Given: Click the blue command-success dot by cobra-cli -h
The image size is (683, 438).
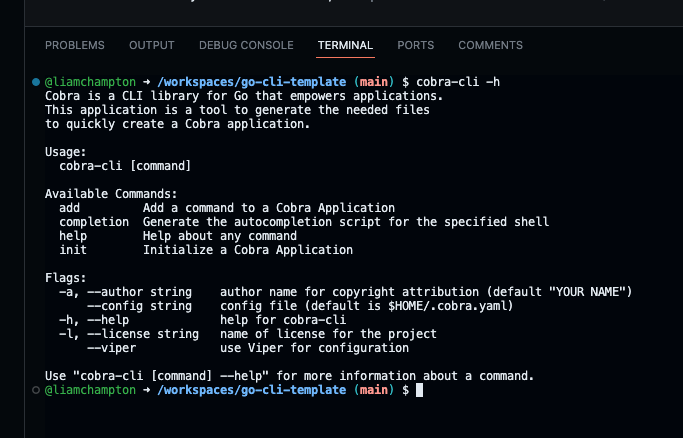Looking at the screenshot, I should [x=36, y=82].
